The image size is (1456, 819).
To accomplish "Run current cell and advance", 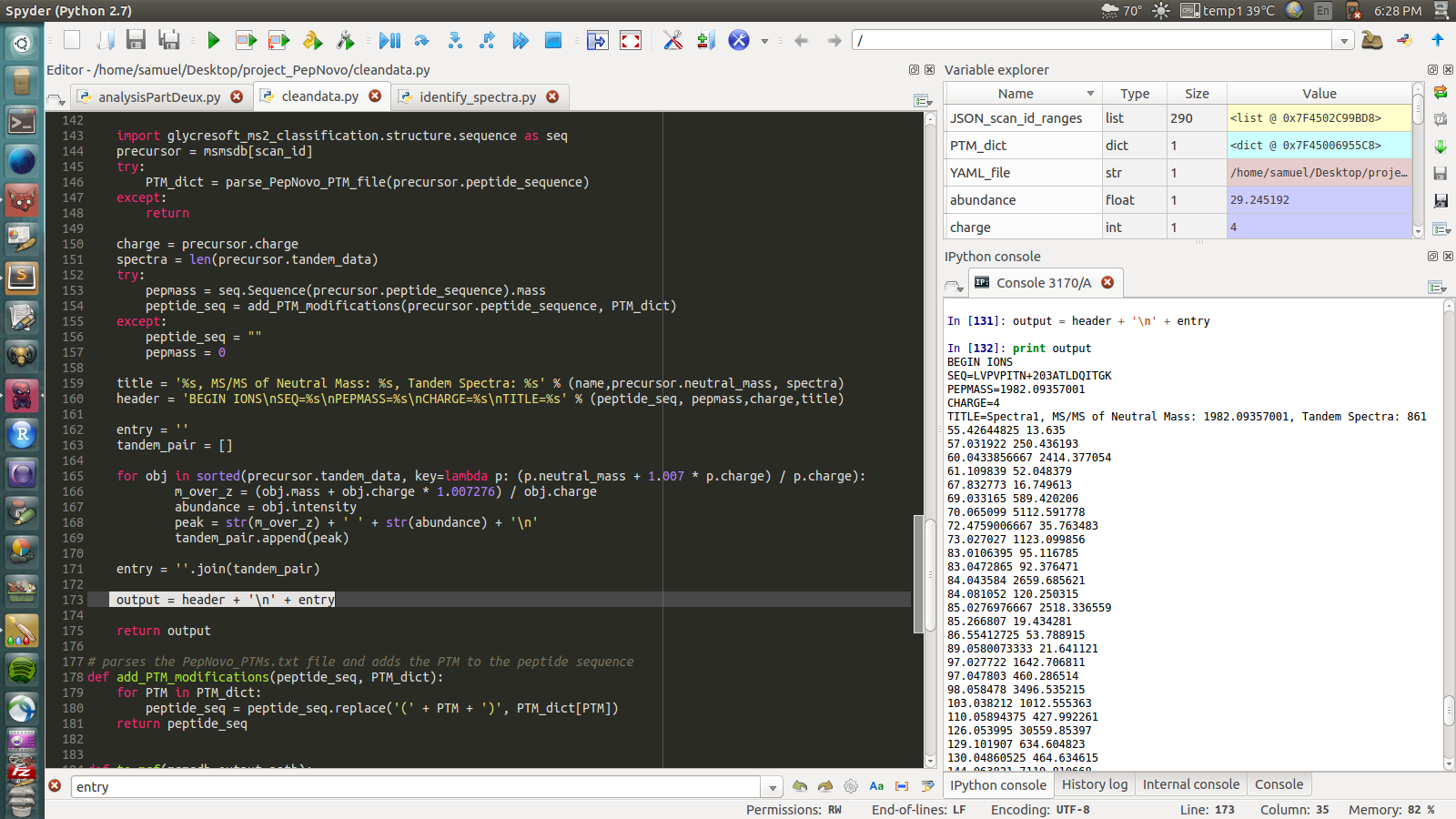I will pos(279,40).
